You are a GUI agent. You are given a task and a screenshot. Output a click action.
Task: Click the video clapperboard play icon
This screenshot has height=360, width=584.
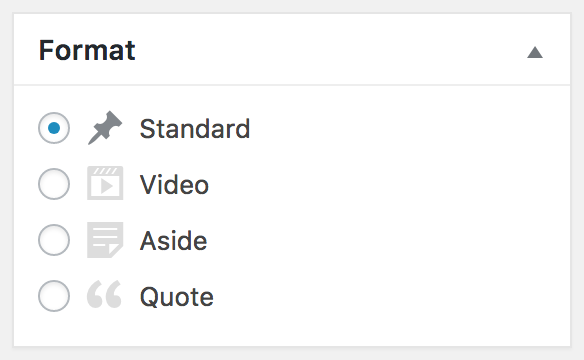pyautogui.click(x=105, y=183)
